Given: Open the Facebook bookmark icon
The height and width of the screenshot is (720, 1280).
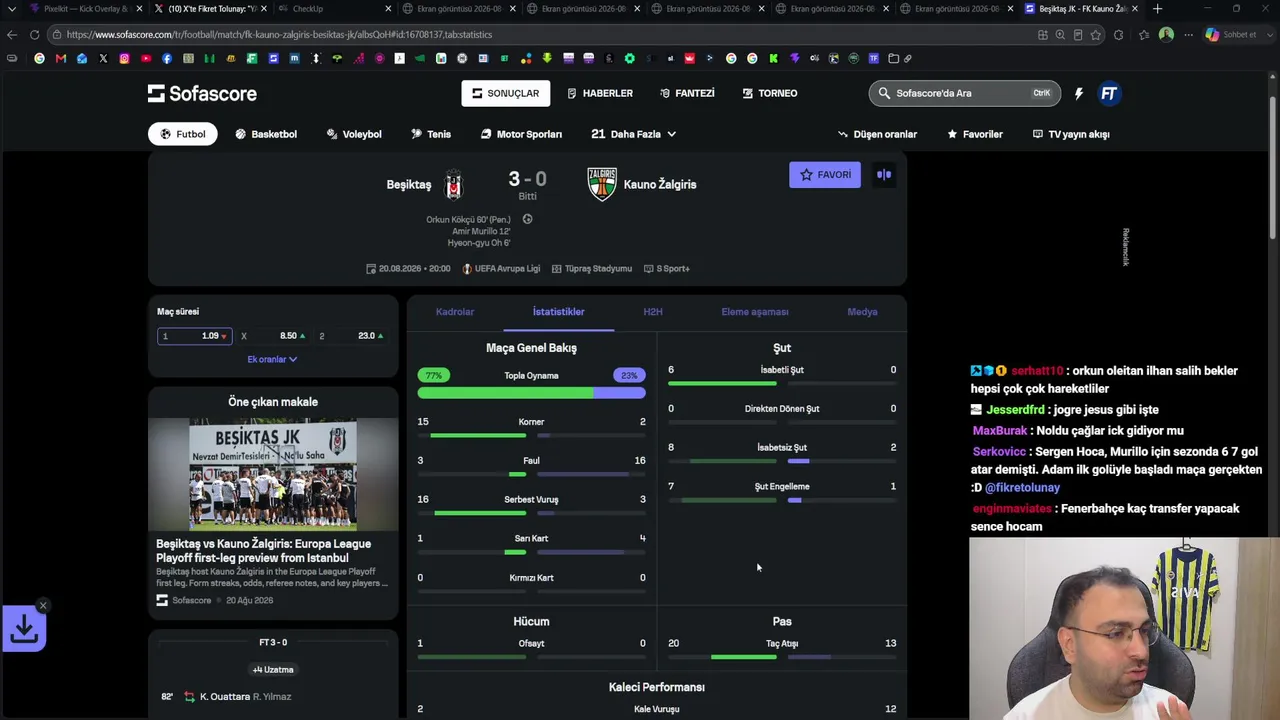Looking at the screenshot, I should click(x=166, y=58).
